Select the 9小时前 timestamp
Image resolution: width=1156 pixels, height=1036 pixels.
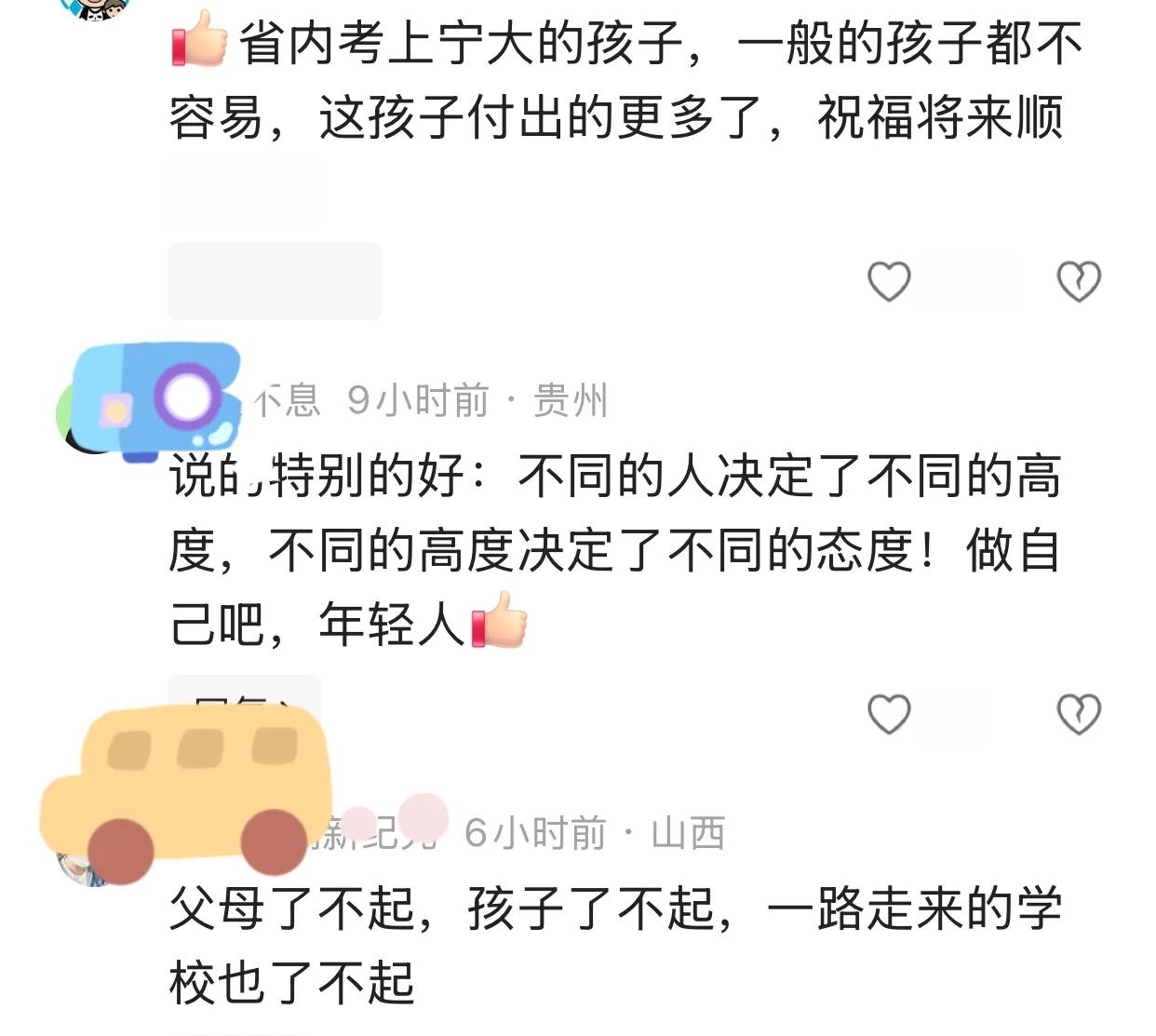(418, 401)
